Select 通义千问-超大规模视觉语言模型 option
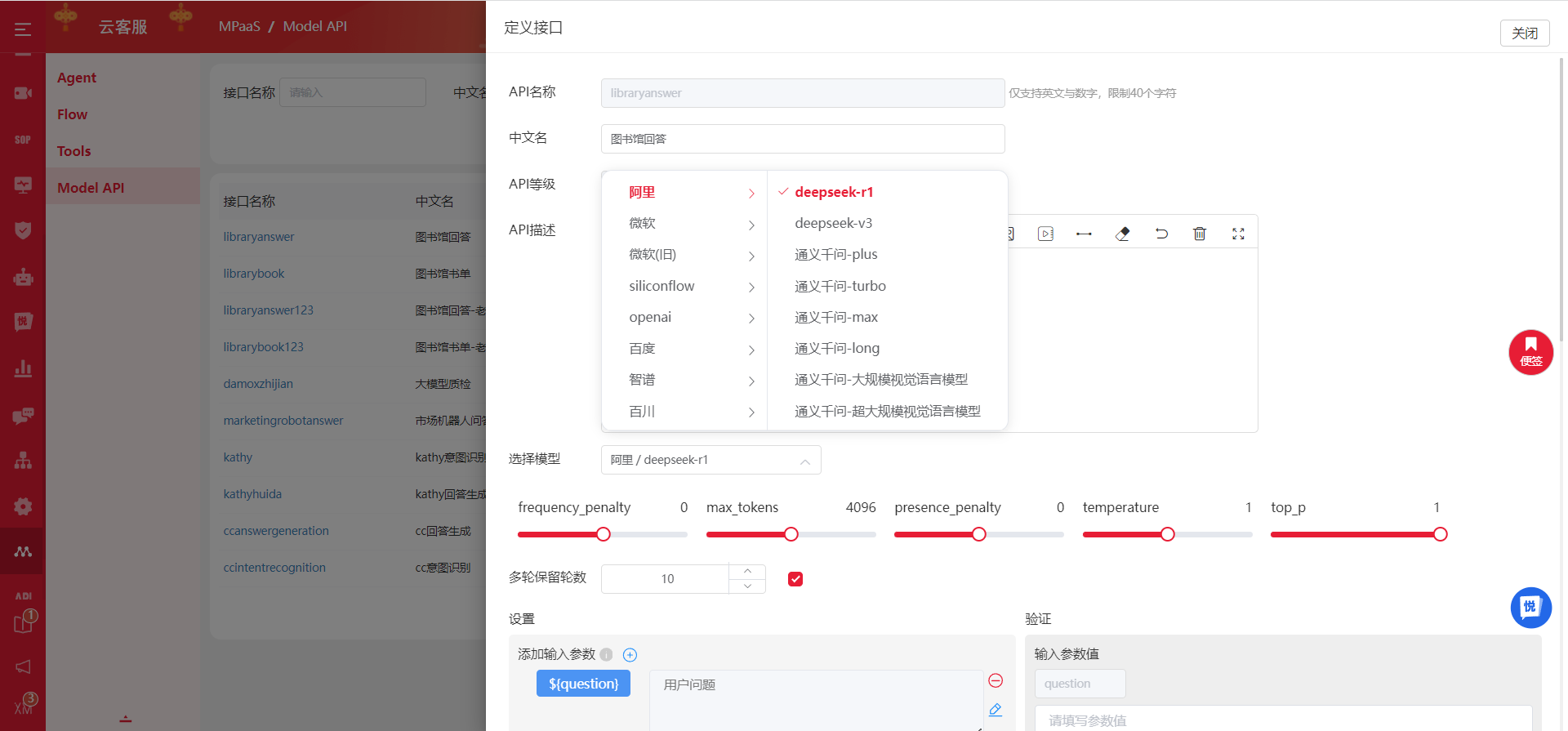Image resolution: width=1568 pixels, height=731 pixels. point(887,412)
